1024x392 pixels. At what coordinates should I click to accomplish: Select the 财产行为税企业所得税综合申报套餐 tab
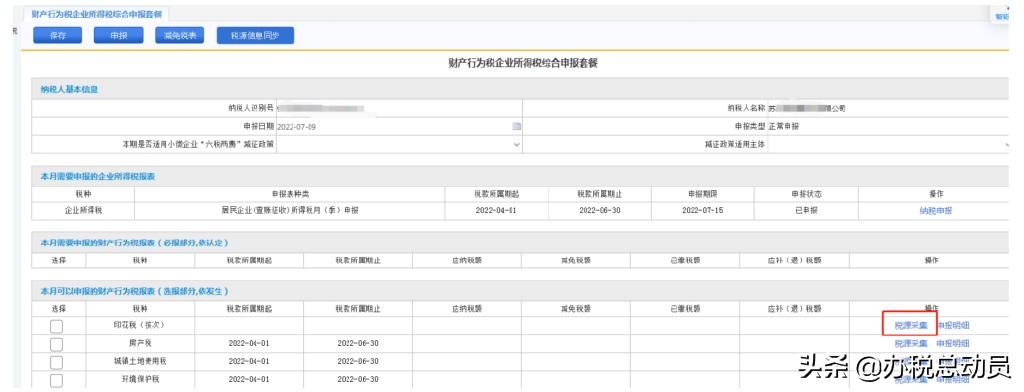point(97,14)
